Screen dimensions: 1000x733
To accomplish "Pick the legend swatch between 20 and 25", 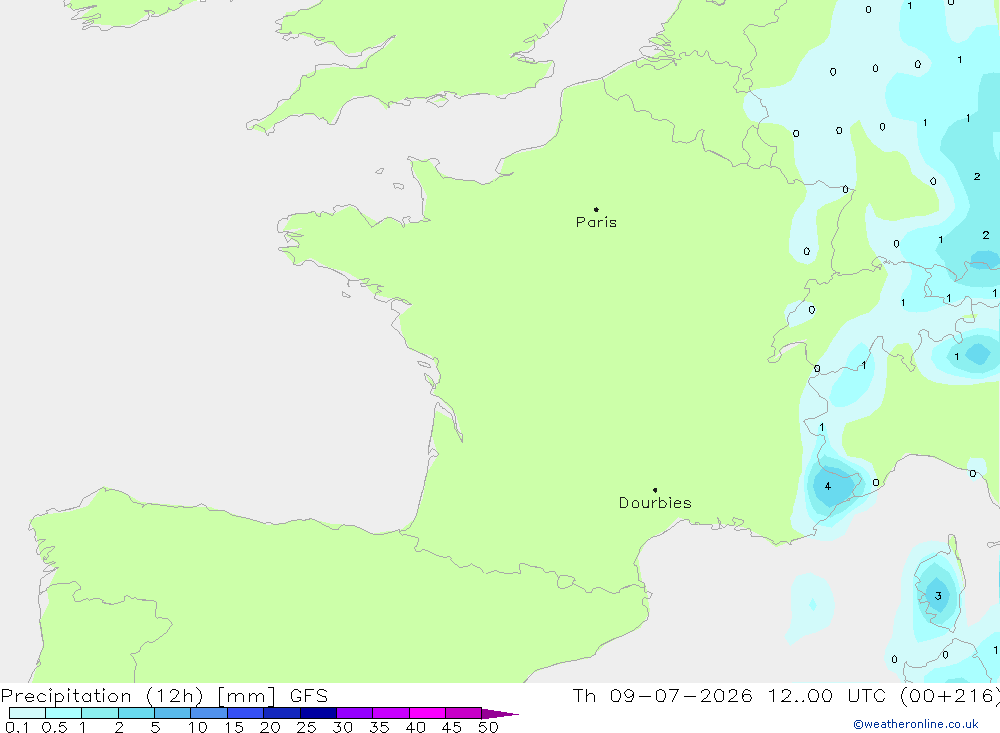I will point(282,713).
